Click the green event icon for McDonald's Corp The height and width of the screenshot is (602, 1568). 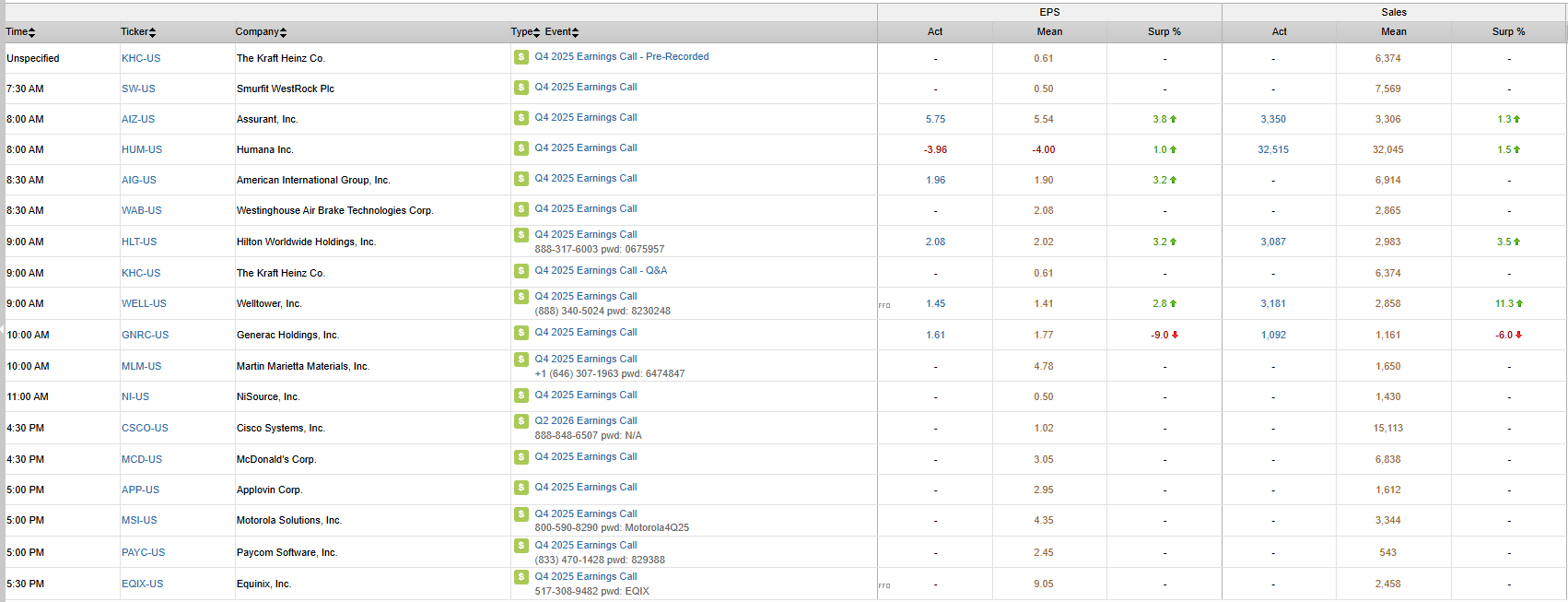[521, 457]
